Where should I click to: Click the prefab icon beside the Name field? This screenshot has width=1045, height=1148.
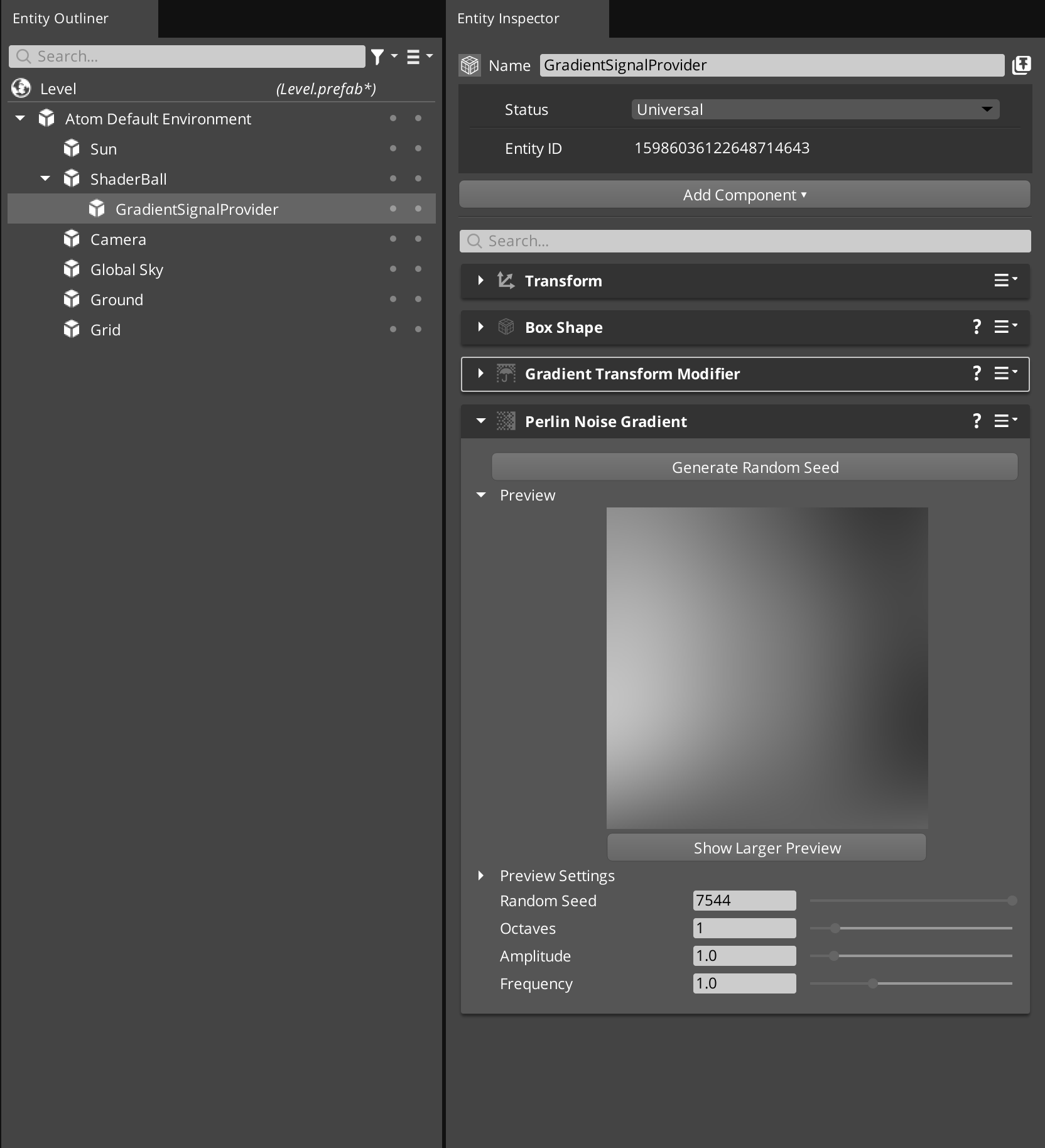tap(1022, 65)
